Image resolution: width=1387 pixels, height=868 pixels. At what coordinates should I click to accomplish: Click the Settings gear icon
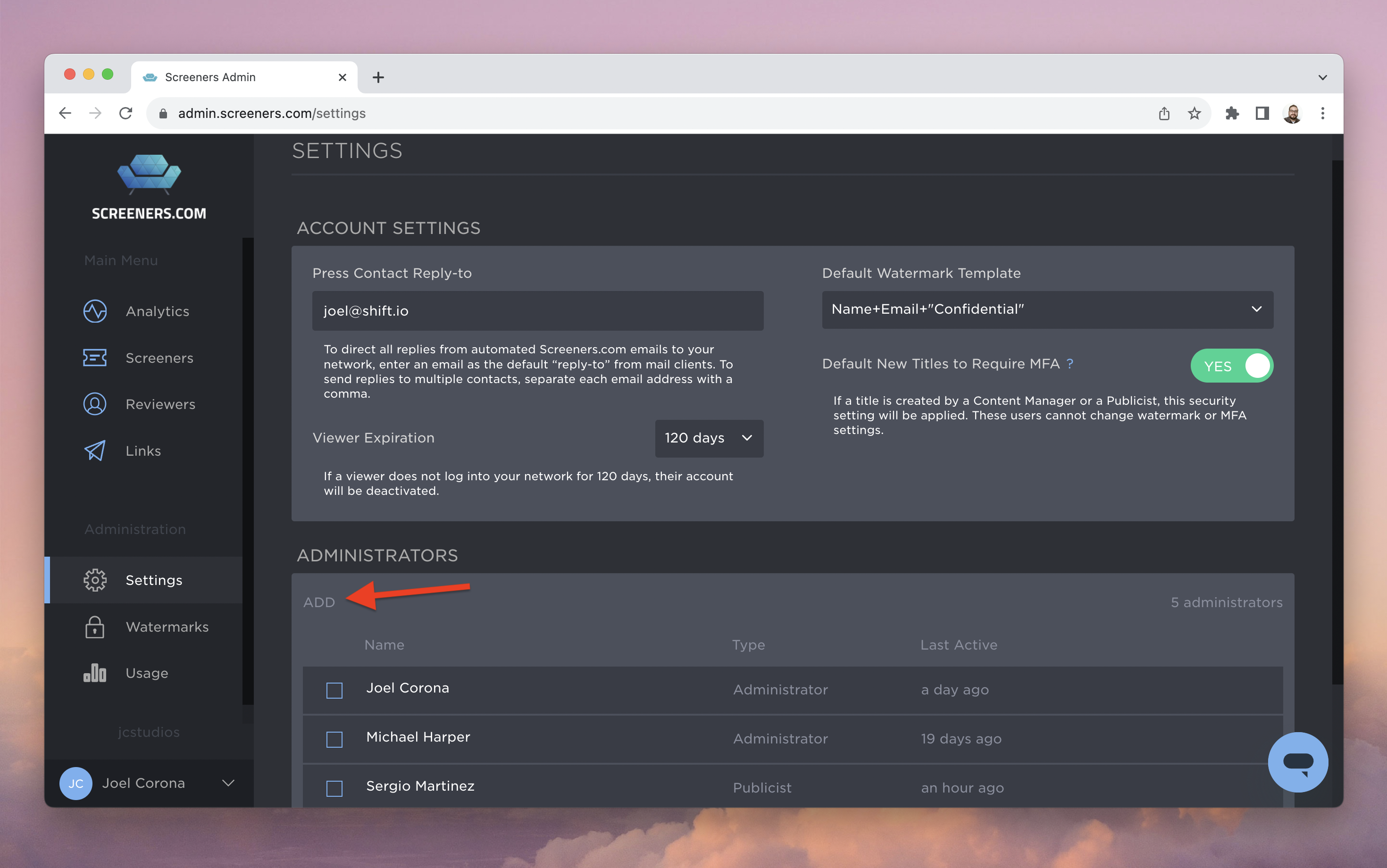95,580
